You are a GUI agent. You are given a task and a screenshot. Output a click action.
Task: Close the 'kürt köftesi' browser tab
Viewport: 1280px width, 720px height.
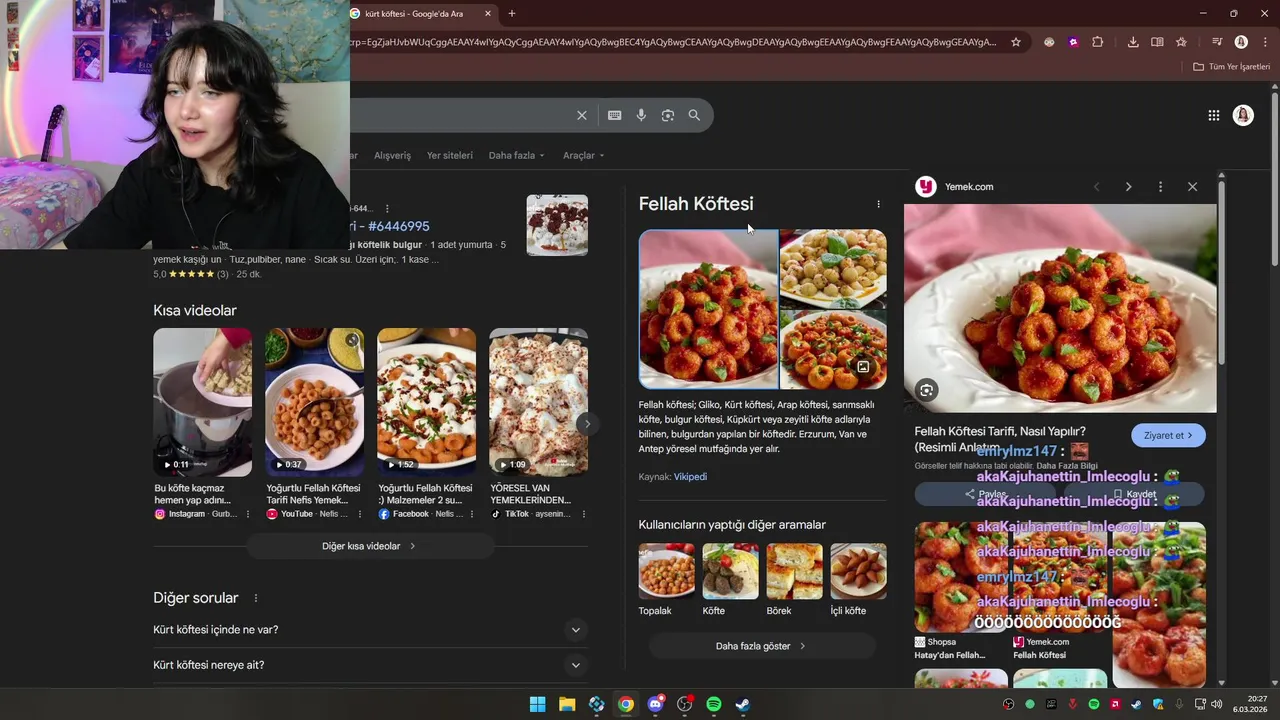click(488, 14)
